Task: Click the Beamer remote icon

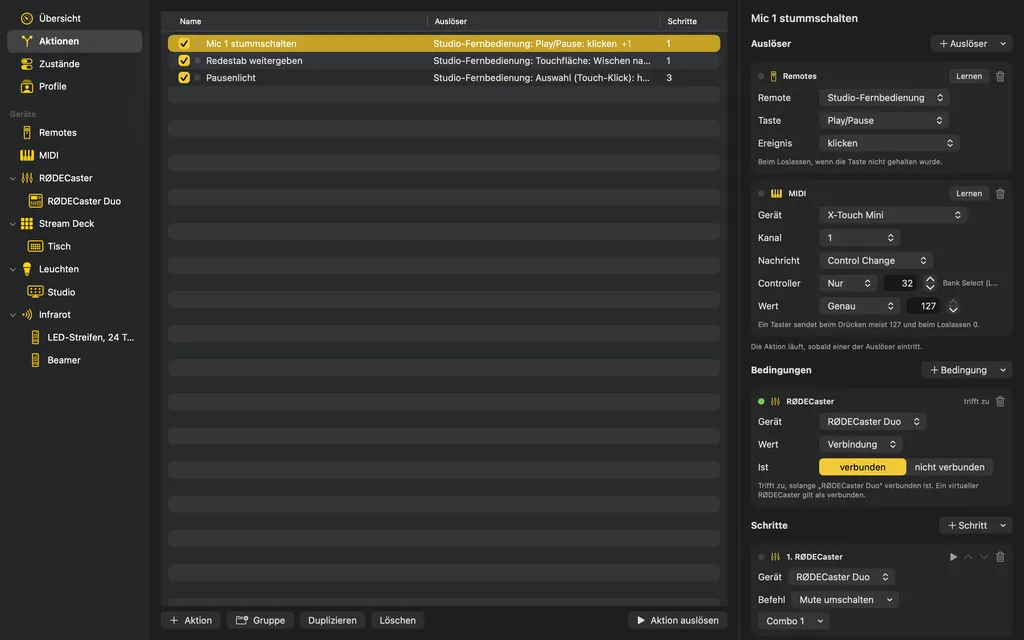Action: click(x=35, y=360)
